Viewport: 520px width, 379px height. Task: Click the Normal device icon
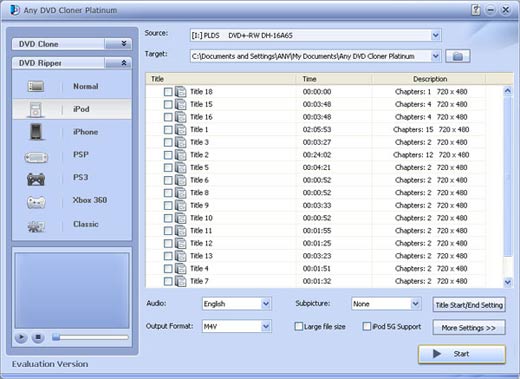pyautogui.click(x=36, y=87)
